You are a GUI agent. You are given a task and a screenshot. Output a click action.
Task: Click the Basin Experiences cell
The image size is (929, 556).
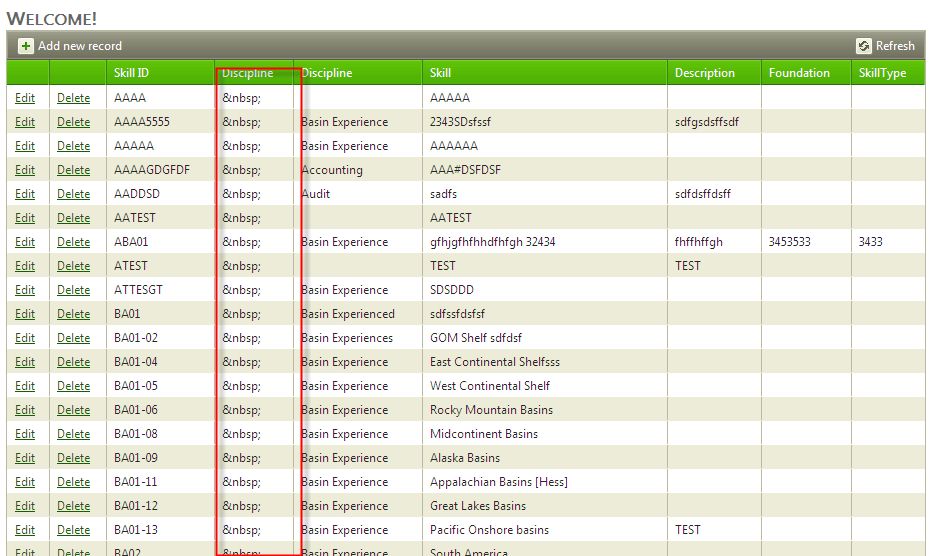(347, 338)
